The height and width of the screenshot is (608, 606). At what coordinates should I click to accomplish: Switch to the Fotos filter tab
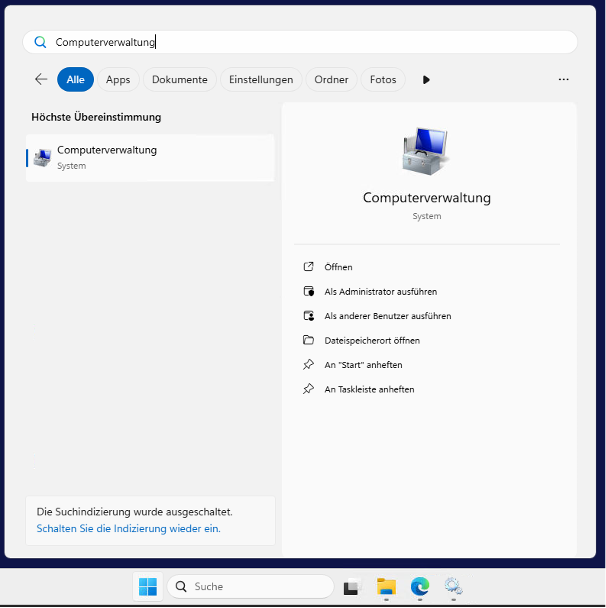coord(383,79)
